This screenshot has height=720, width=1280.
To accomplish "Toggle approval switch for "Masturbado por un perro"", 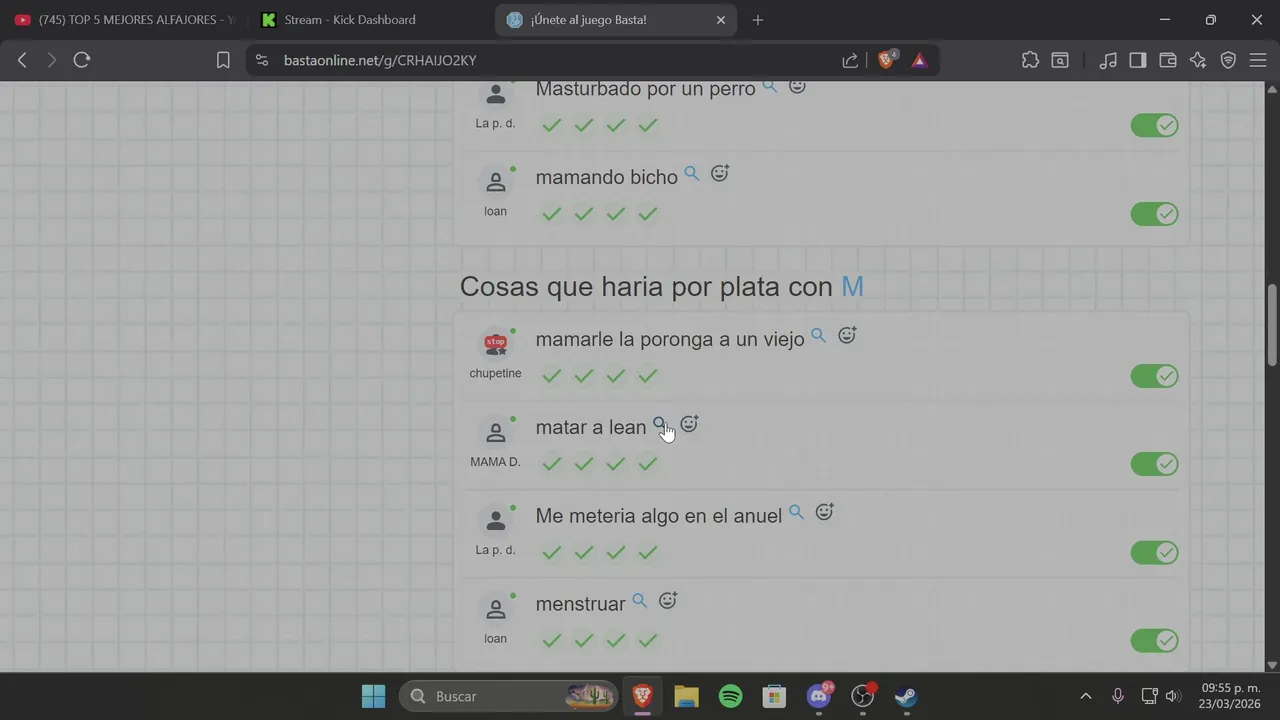I will [1154, 125].
